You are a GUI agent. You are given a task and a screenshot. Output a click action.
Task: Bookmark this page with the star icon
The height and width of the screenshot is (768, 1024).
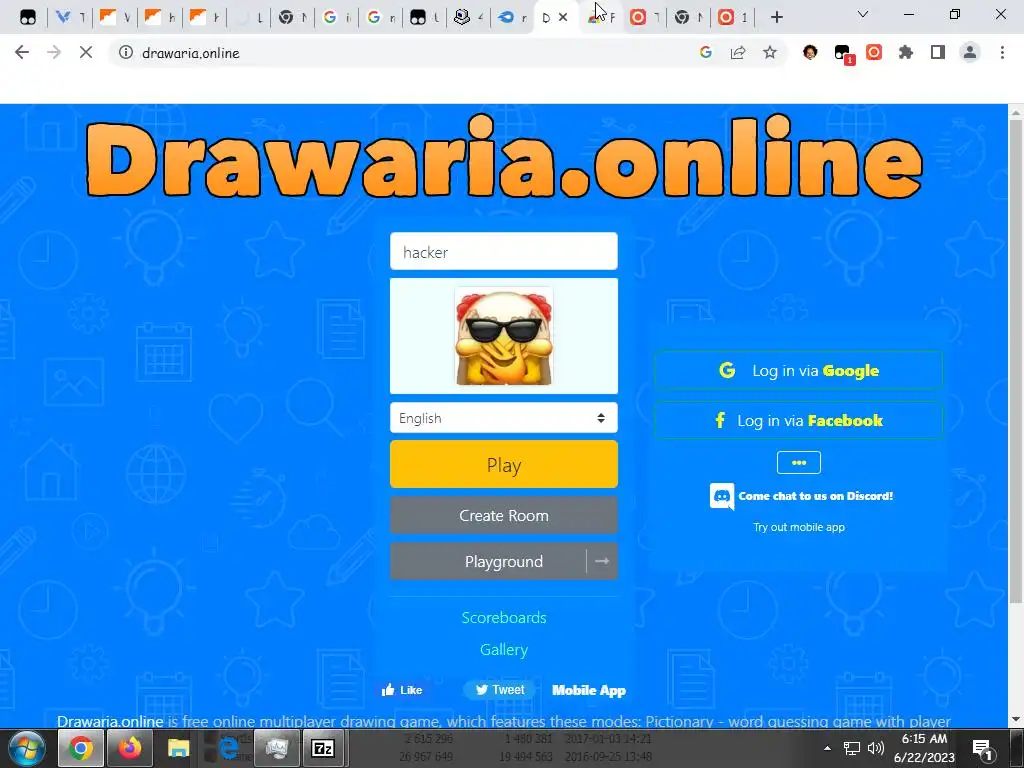pyautogui.click(x=770, y=52)
